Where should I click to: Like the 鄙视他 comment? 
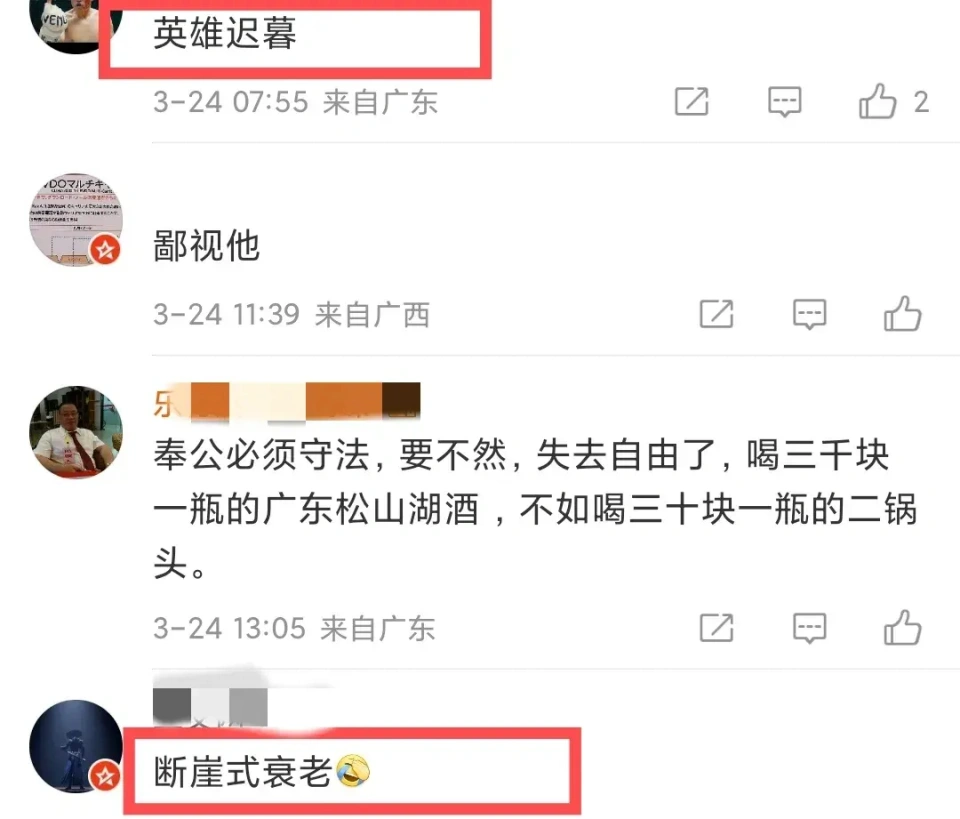[x=902, y=313]
